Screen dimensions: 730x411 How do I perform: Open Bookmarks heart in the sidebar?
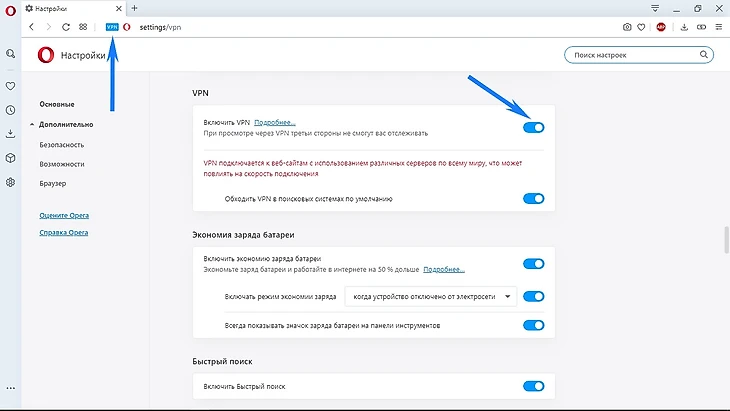point(10,86)
